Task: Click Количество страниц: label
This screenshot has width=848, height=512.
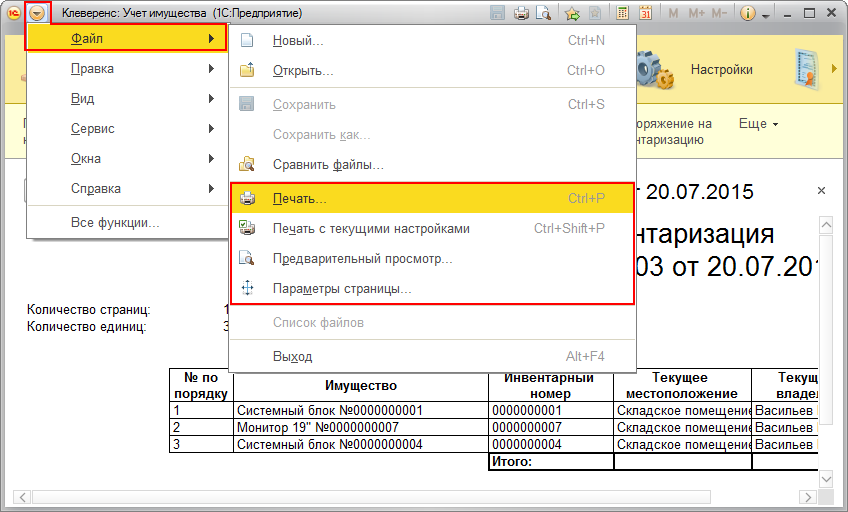Action: [89, 310]
